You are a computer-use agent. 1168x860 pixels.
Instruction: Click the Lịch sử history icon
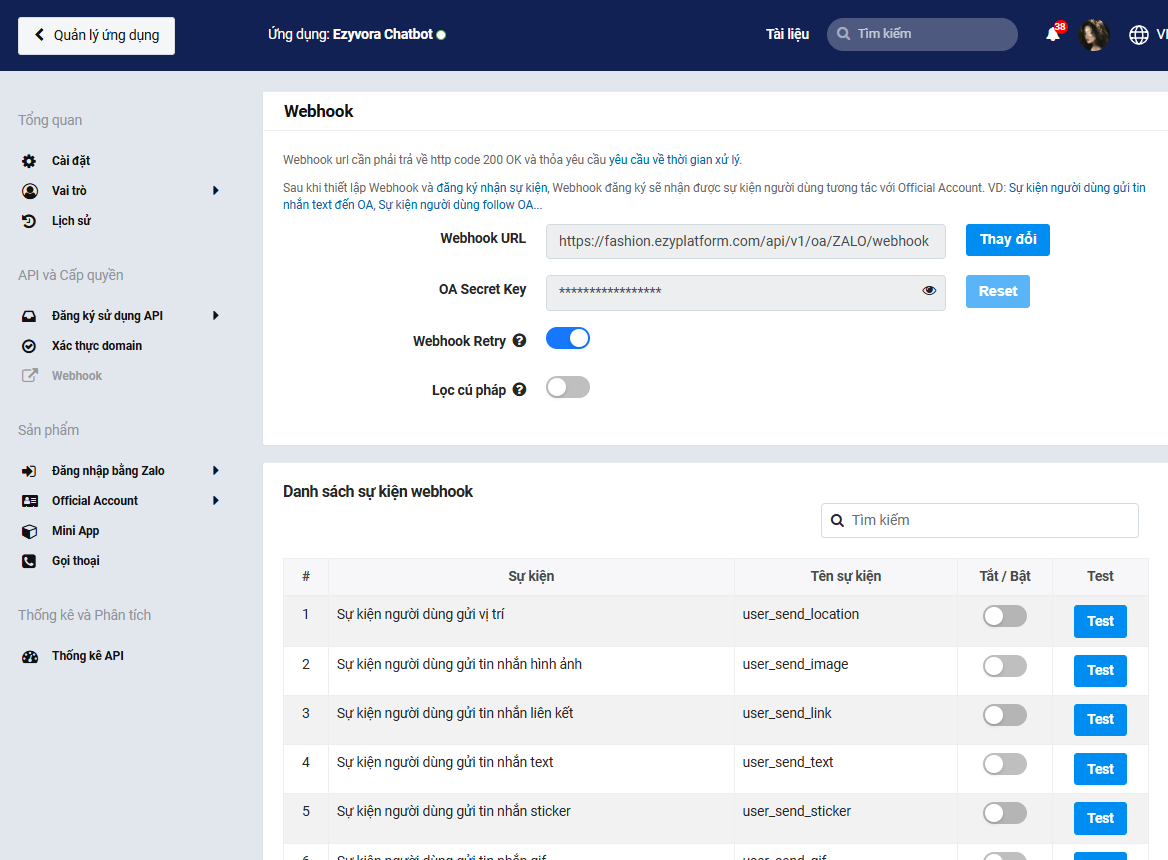point(29,221)
